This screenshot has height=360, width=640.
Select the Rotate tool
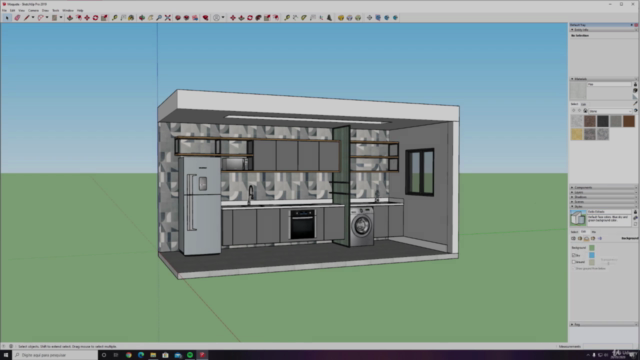pyautogui.click(x=96, y=18)
